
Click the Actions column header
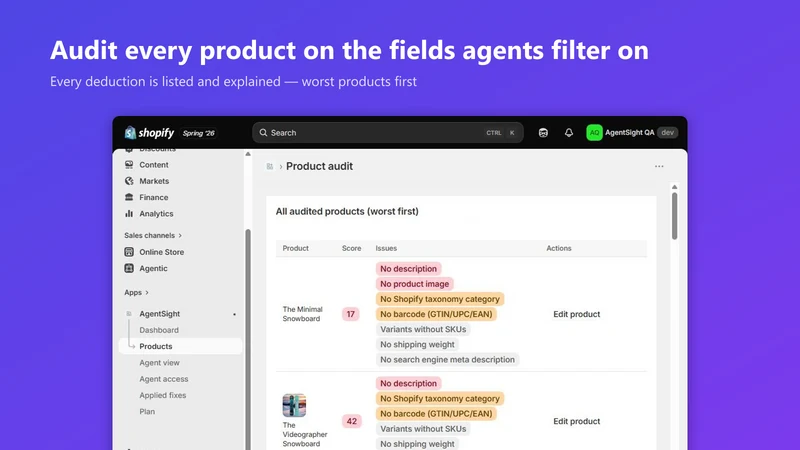point(559,248)
